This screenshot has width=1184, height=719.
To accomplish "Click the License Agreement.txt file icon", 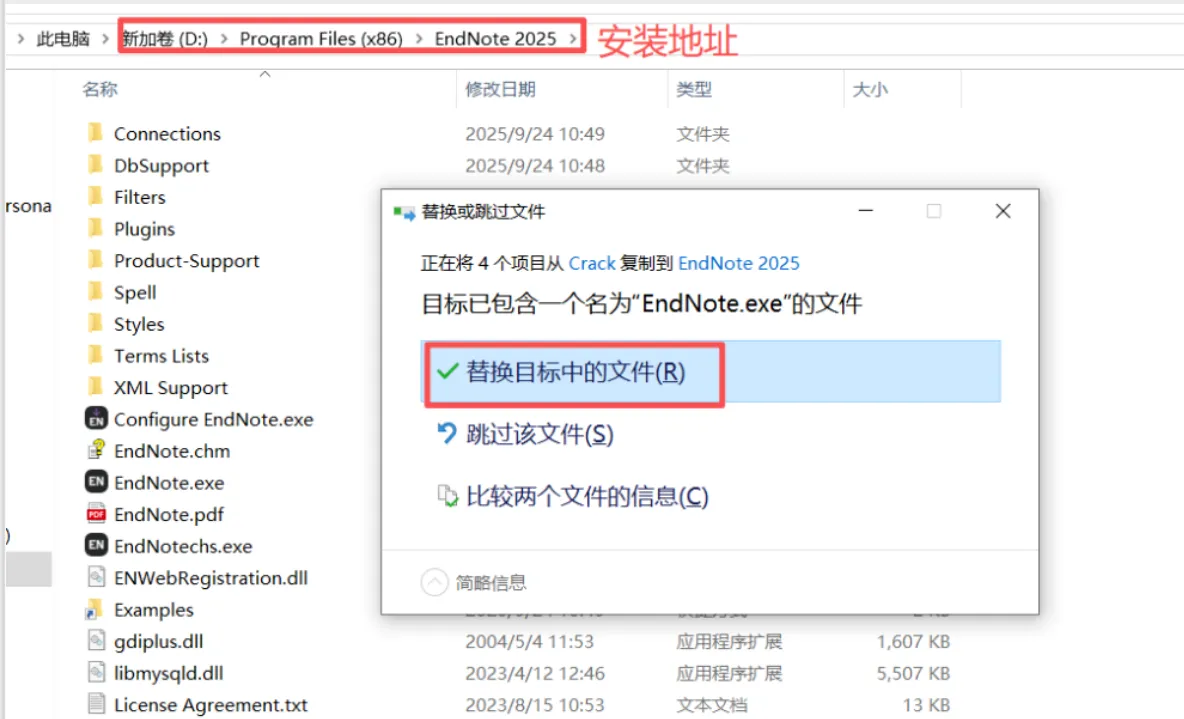I will pos(96,704).
